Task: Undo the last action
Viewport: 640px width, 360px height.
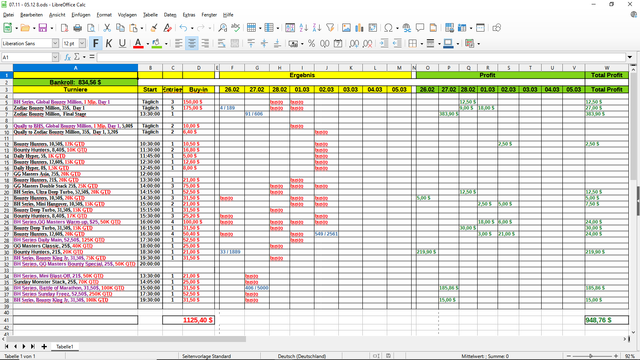Action: 183,28
